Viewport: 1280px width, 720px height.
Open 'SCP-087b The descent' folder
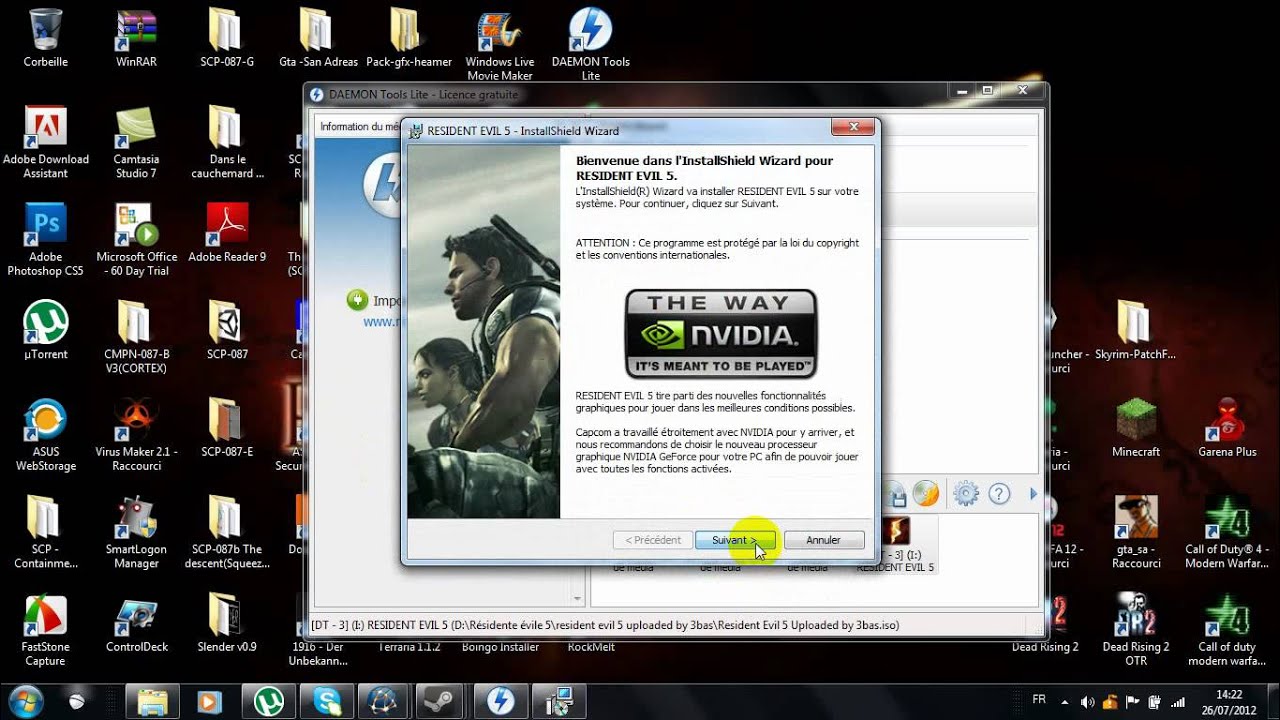tap(227, 534)
